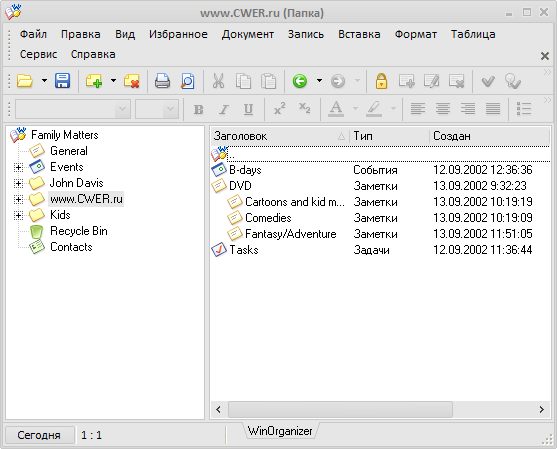Add a new folder with plus icon
The image size is (557, 449).
pos(94,81)
